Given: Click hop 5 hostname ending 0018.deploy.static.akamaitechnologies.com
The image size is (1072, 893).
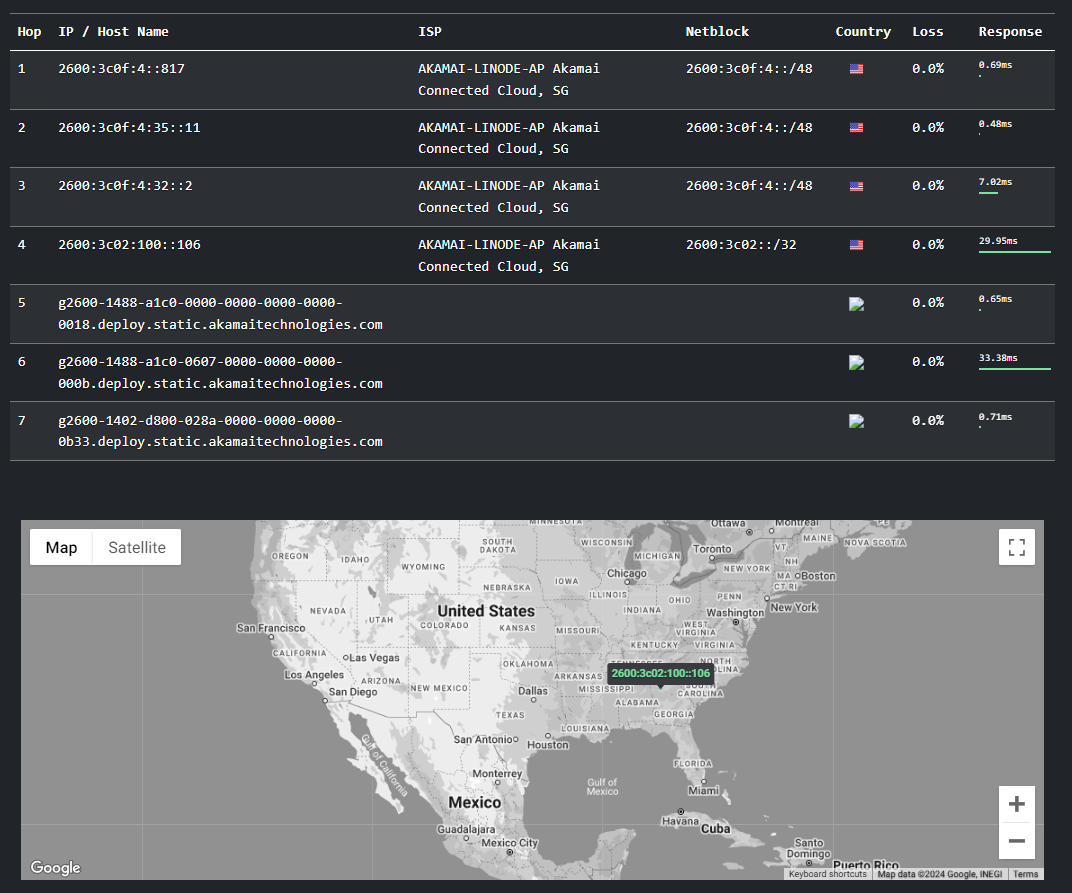Looking at the screenshot, I should [220, 314].
